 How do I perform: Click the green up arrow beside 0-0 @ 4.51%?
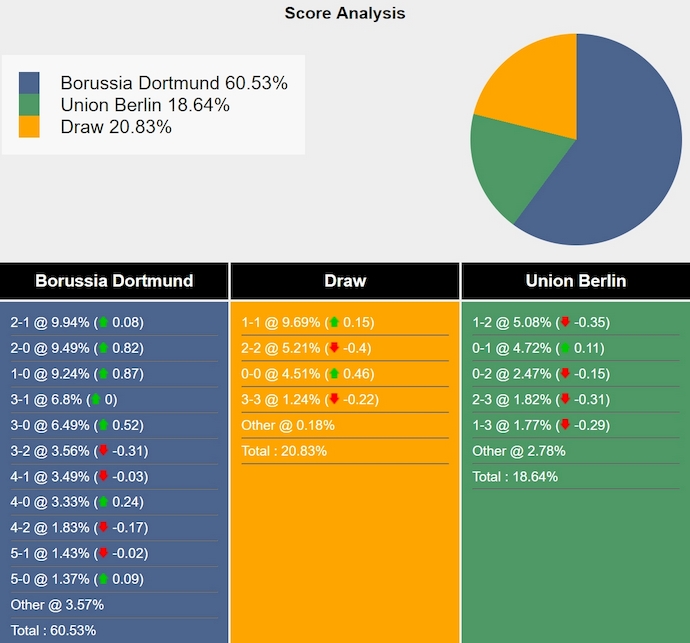tap(334, 374)
